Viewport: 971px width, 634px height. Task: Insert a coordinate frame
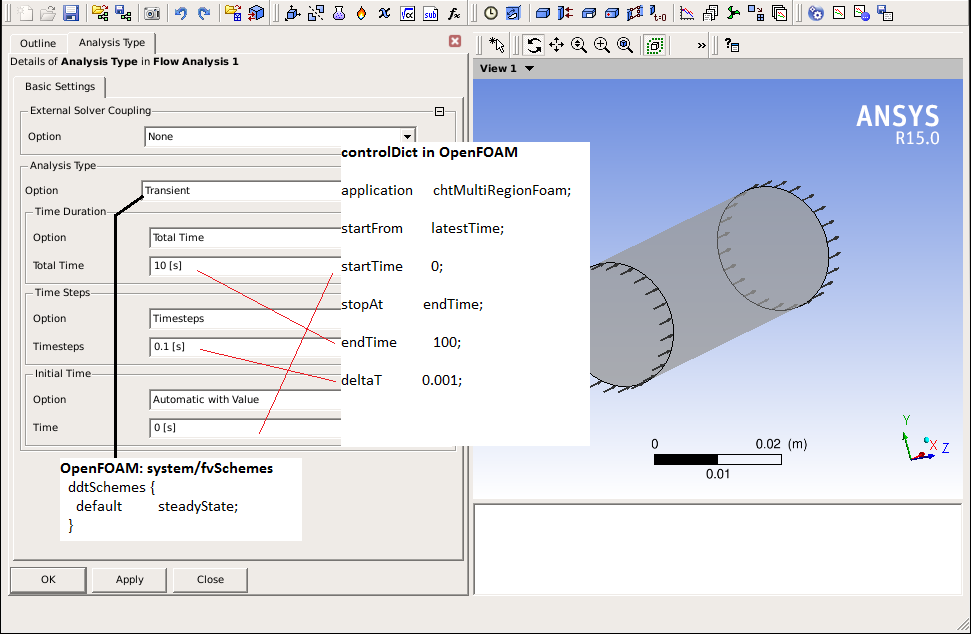click(x=292, y=12)
